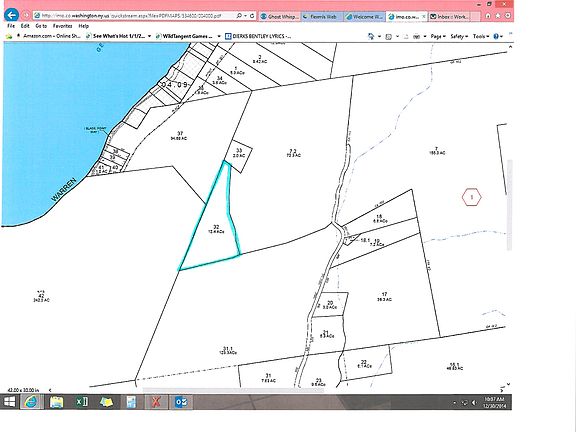The width and height of the screenshot is (576, 432).
Task: Click the Refresh icon in address bar
Action: [252, 16]
